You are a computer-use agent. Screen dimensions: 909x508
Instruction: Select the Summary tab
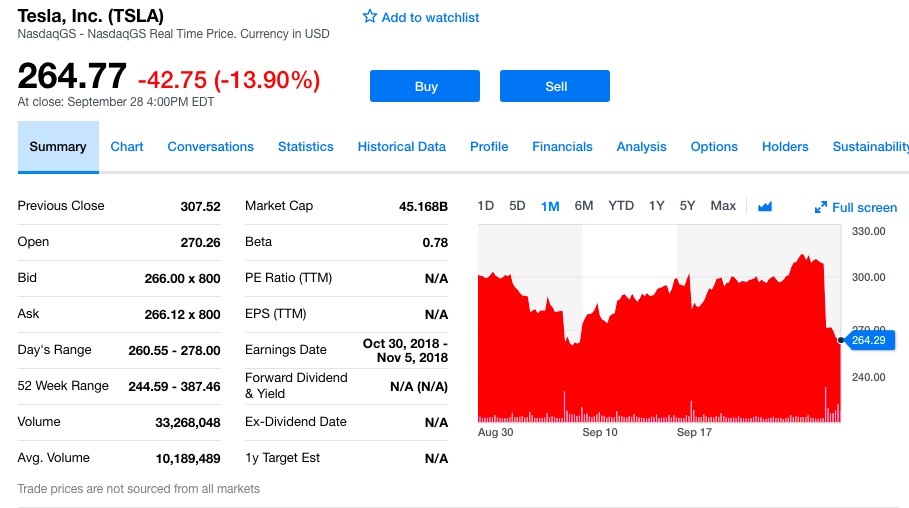pos(58,147)
